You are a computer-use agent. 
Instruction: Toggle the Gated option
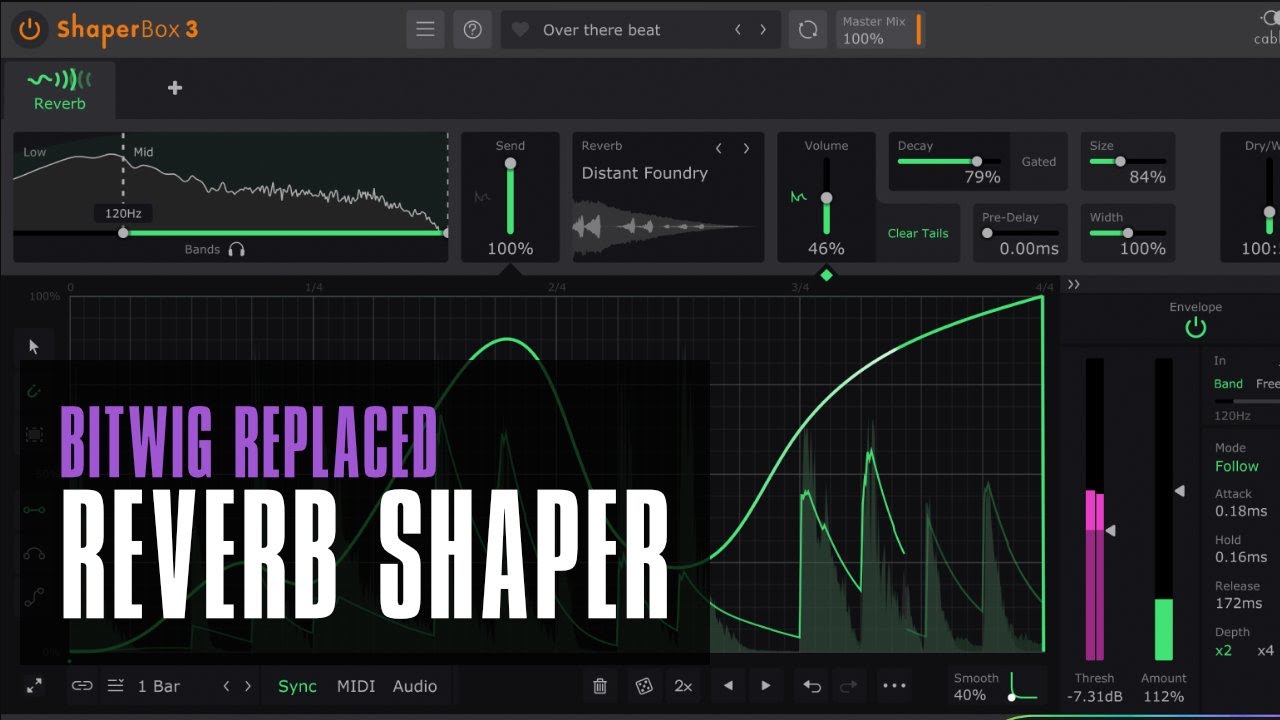[x=1039, y=161]
